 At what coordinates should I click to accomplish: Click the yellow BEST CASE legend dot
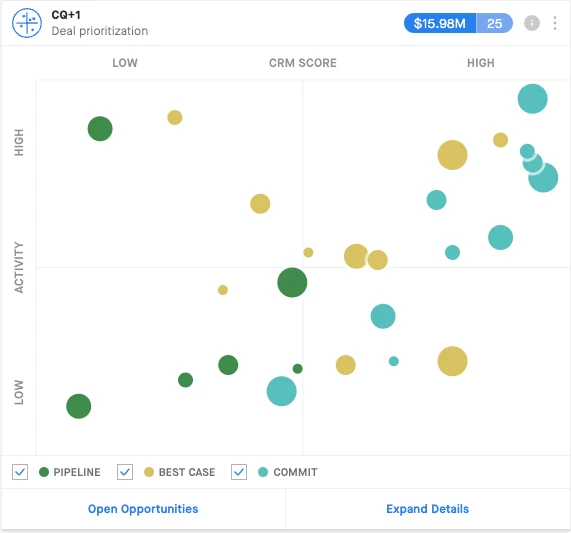point(149,472)
